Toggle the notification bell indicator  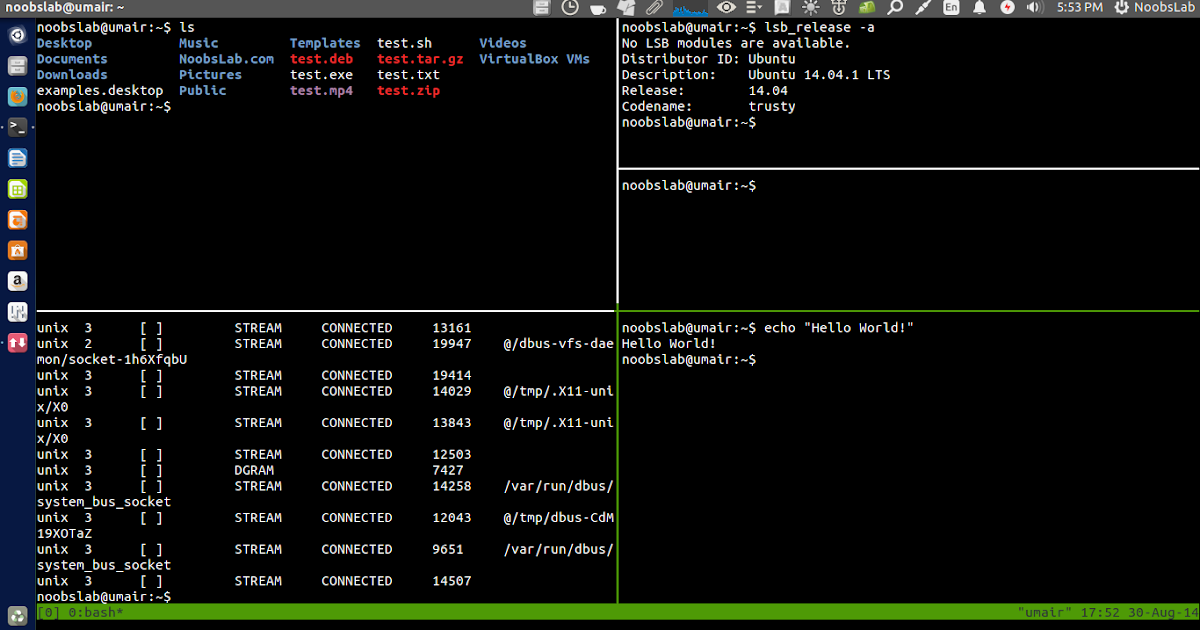tap(978, 8)
